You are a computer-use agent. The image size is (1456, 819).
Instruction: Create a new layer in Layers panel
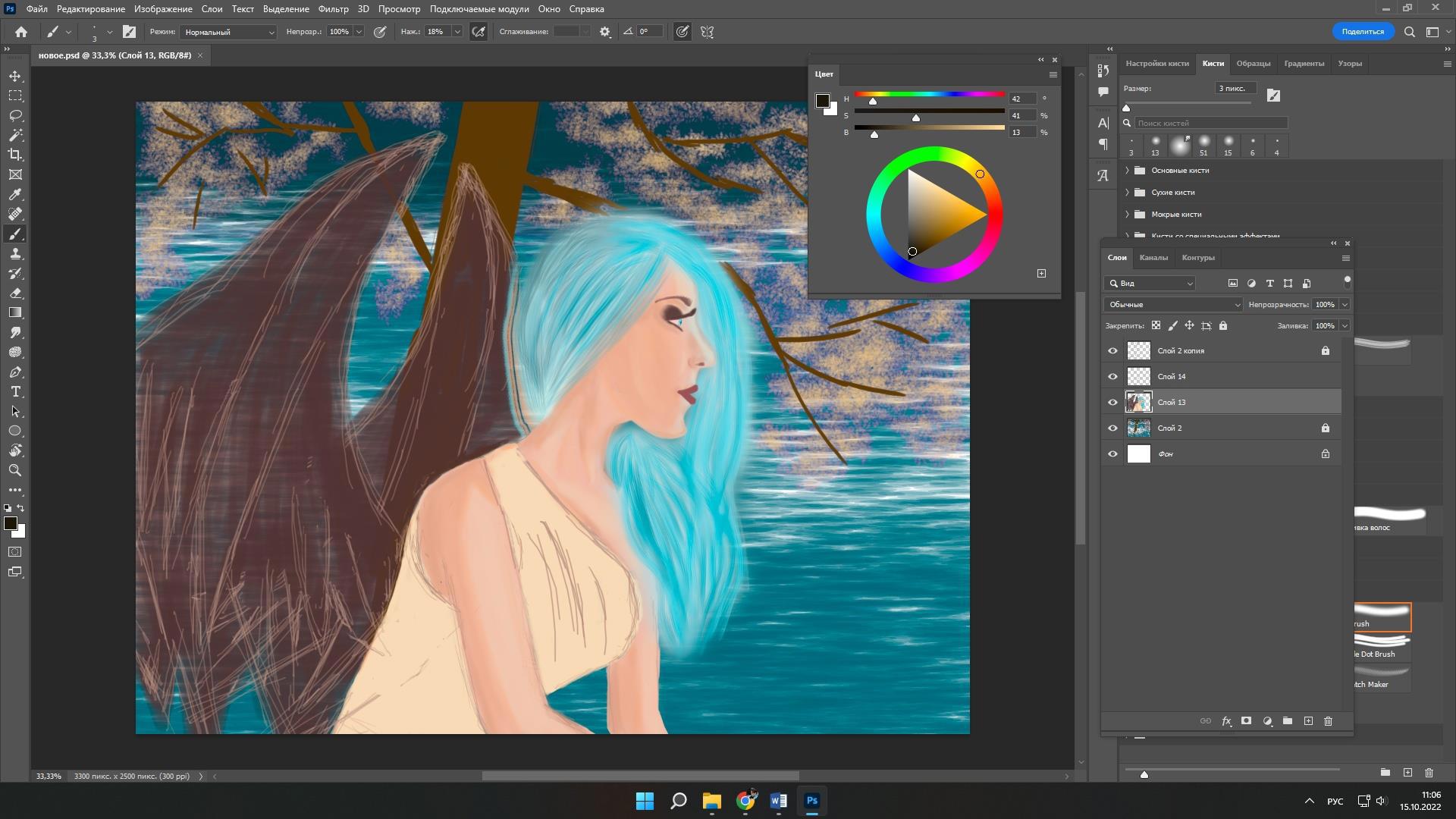(x=1308, y=721)
